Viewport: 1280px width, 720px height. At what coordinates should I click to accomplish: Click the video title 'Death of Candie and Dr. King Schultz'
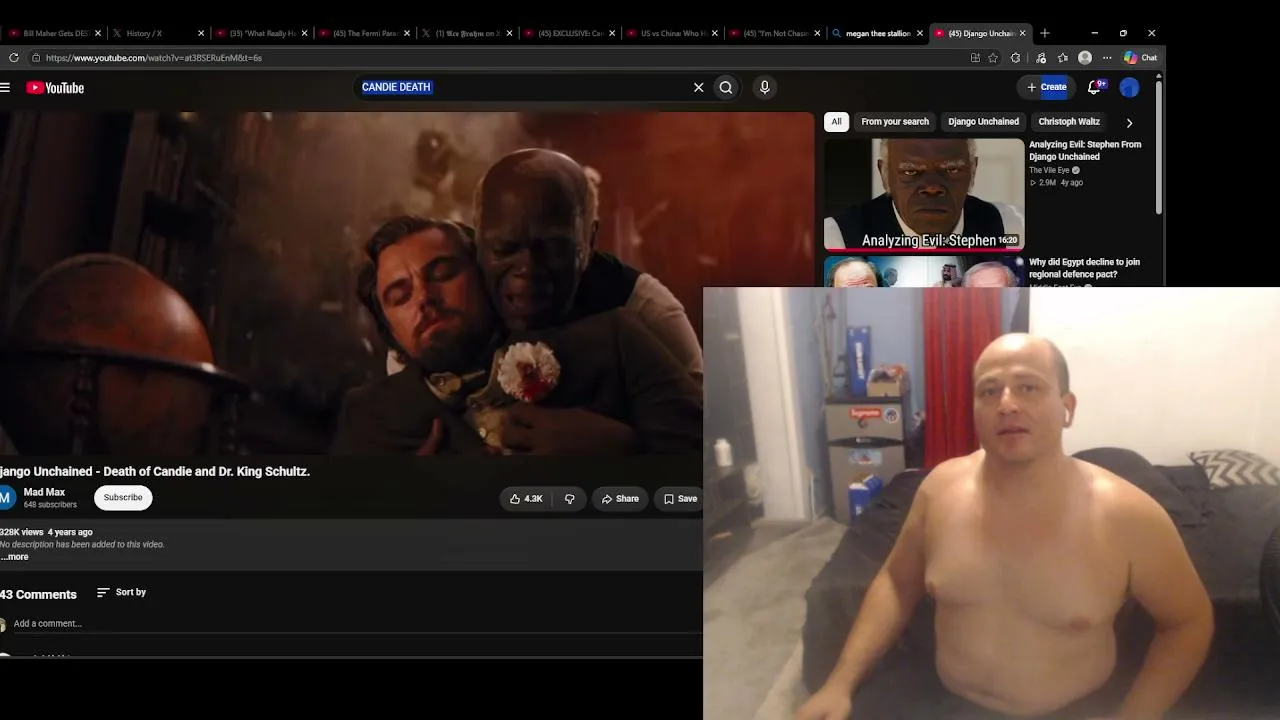pyautogui.click(x=155, y=472)
